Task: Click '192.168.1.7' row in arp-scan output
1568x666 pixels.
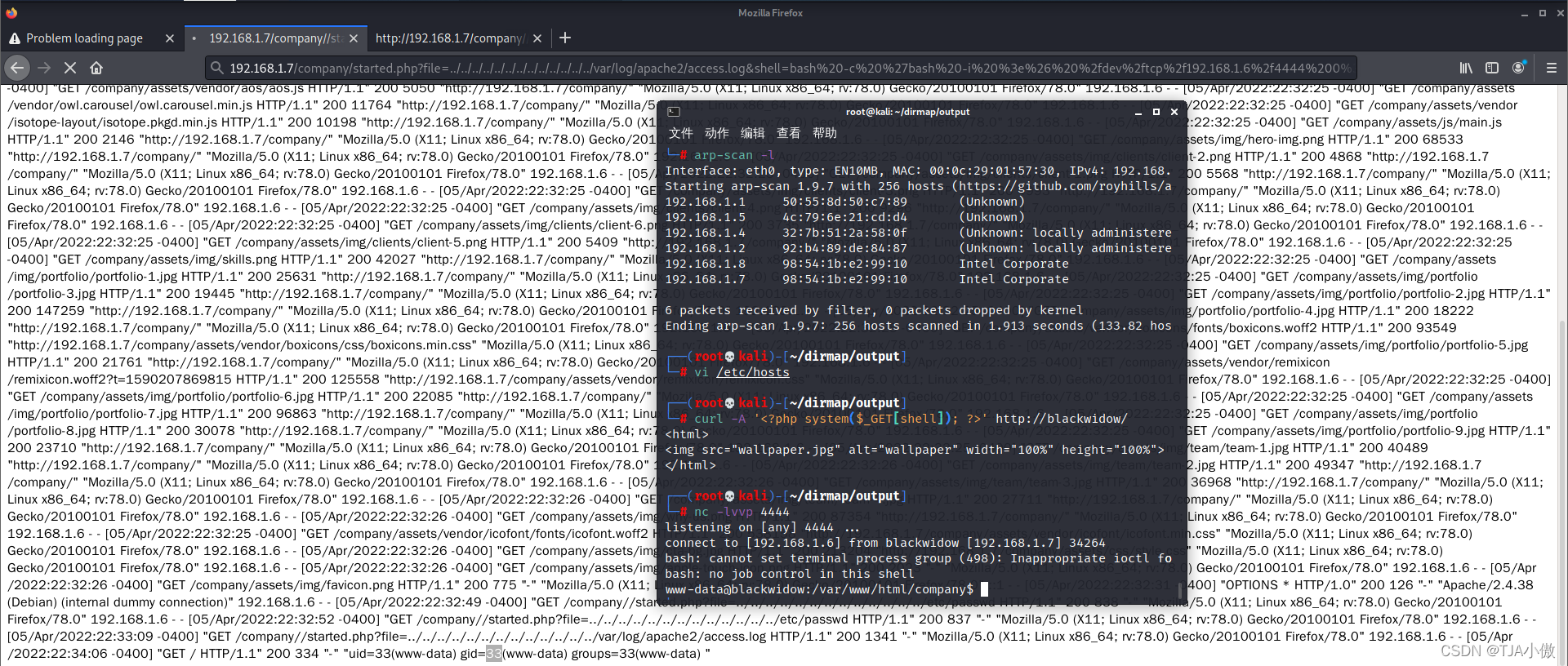Action: pos(867,279)
